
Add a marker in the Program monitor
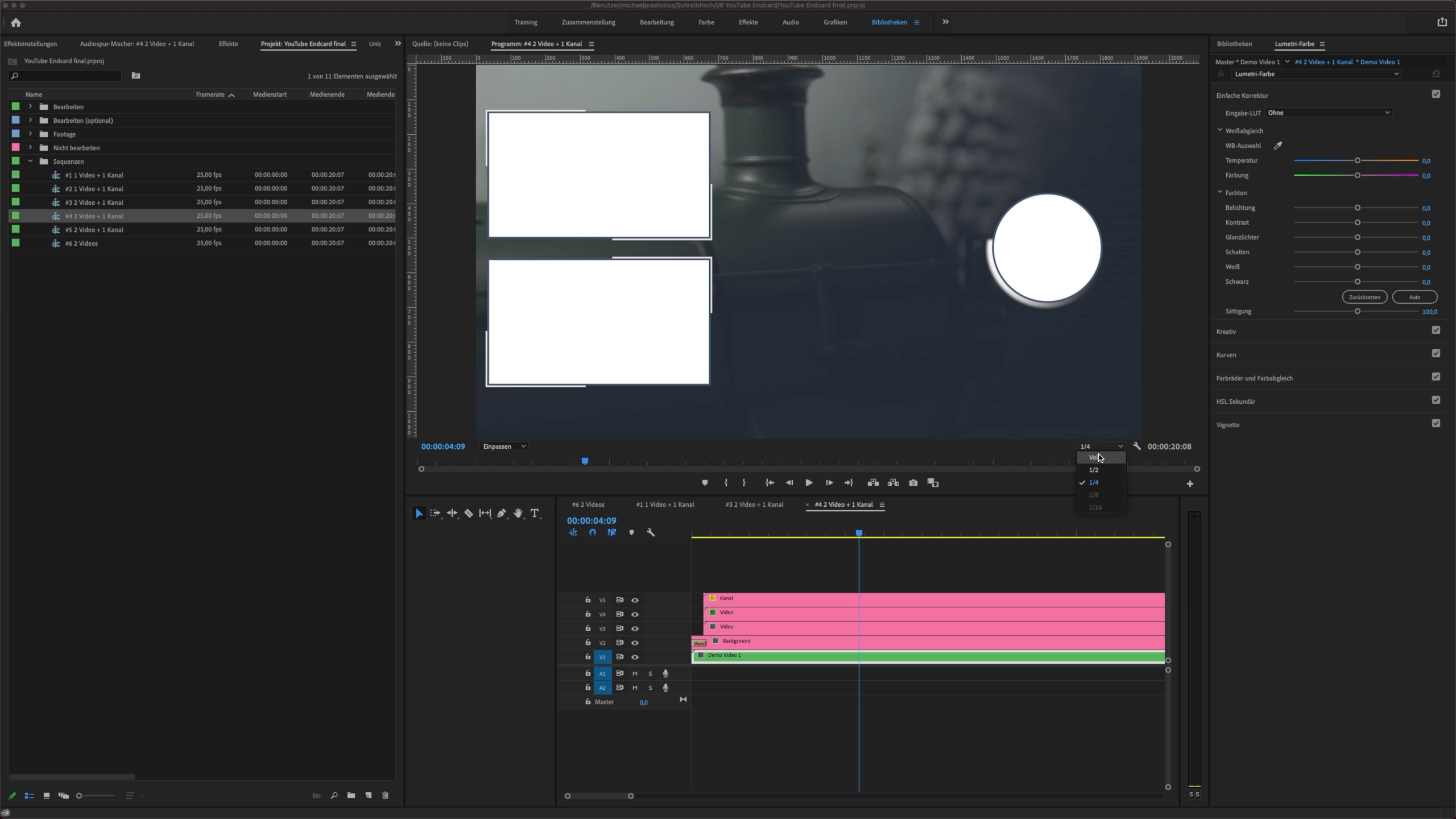click(705, 483)
